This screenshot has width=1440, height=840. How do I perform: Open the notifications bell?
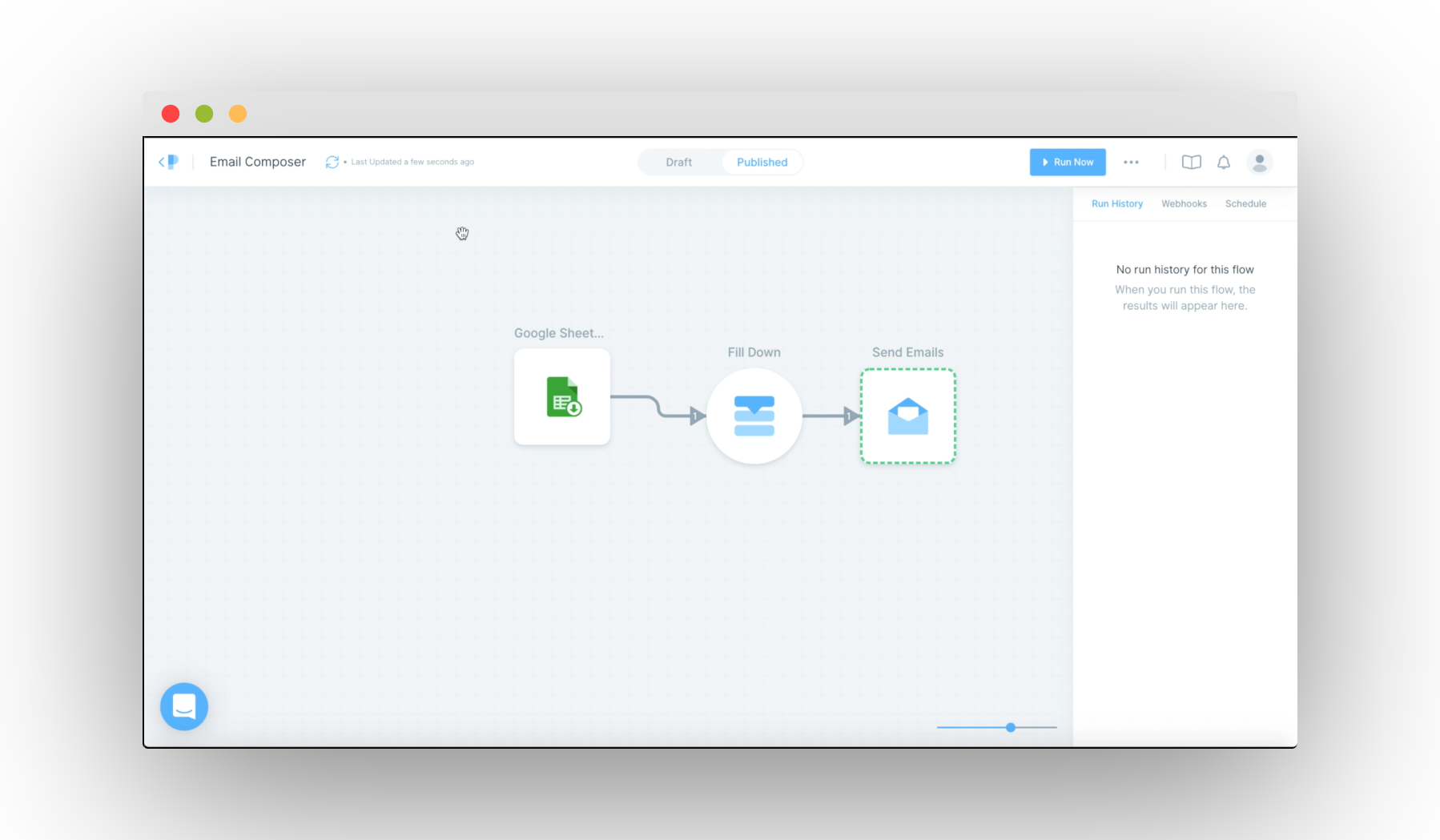tap(1223, 163)
